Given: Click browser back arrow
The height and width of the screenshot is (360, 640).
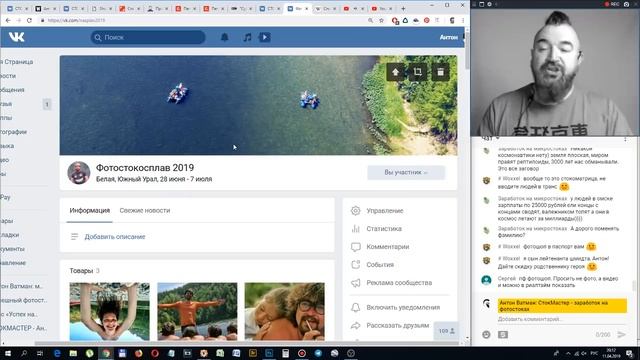Looking at the screenshot, I should 8,20.
